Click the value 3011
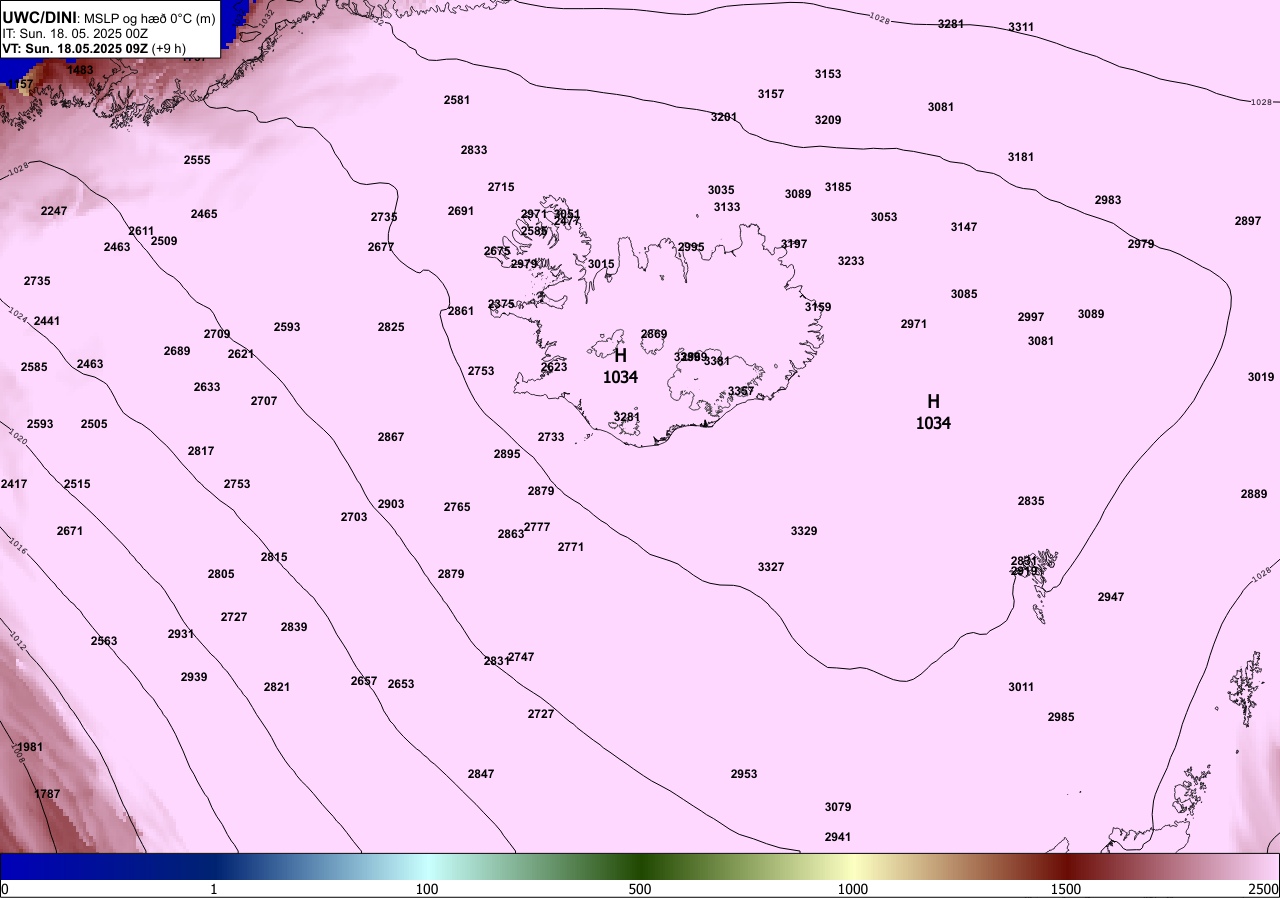Screen dimensions: 1280x898 [1021, 687]
